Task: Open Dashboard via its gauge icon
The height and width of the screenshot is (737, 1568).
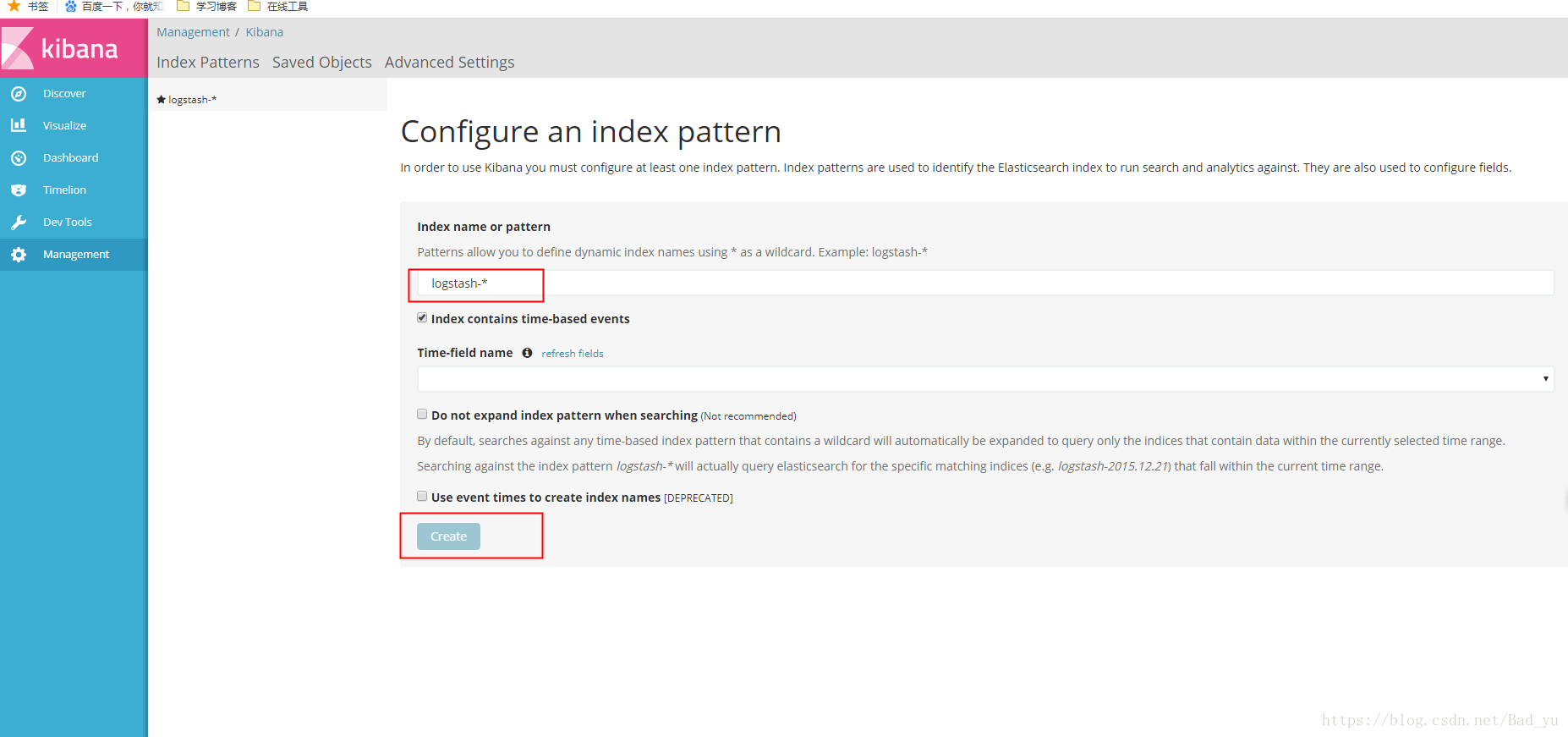Action: (x=19, y=158)
